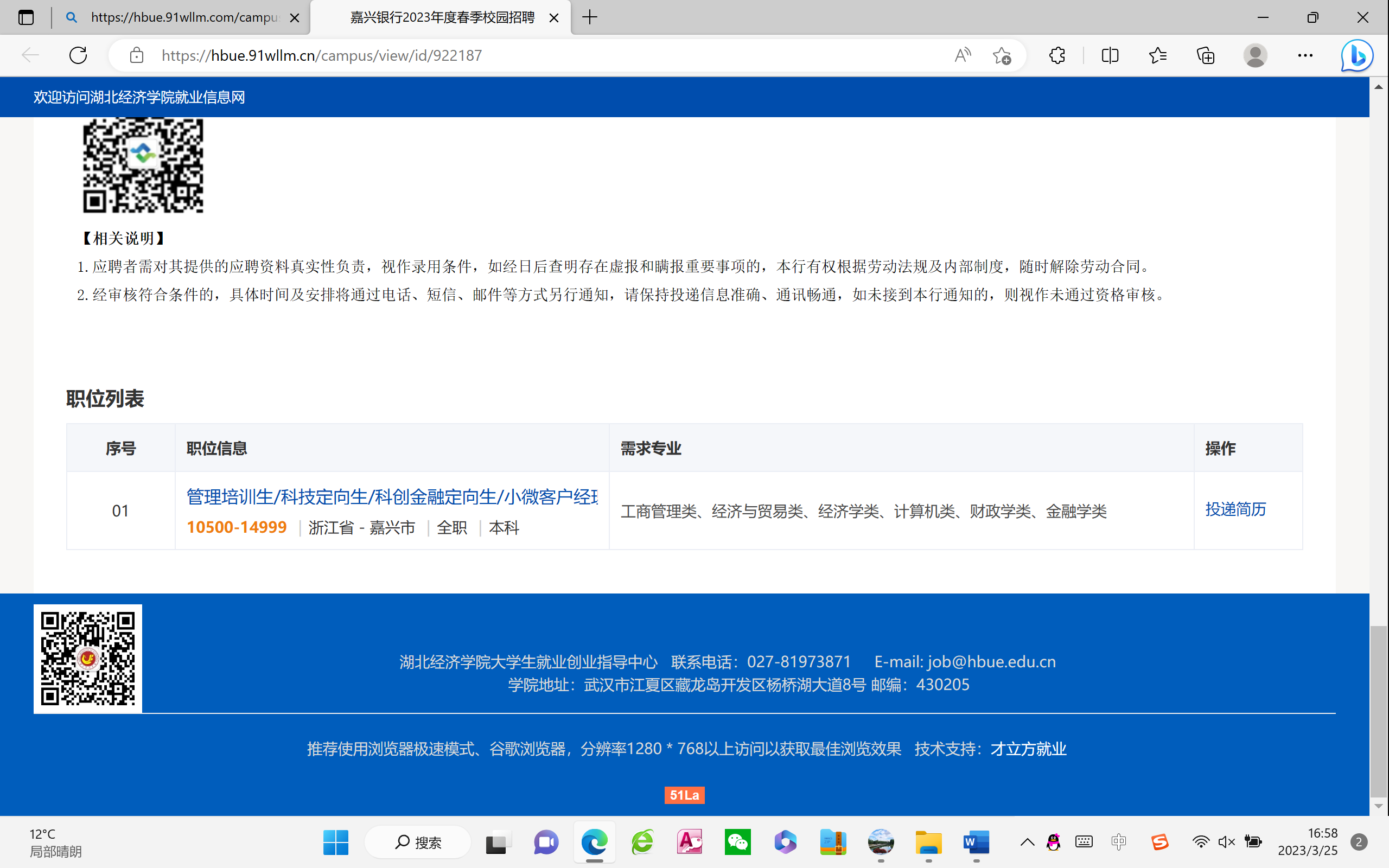Toggle split screen view icon

1110,55
